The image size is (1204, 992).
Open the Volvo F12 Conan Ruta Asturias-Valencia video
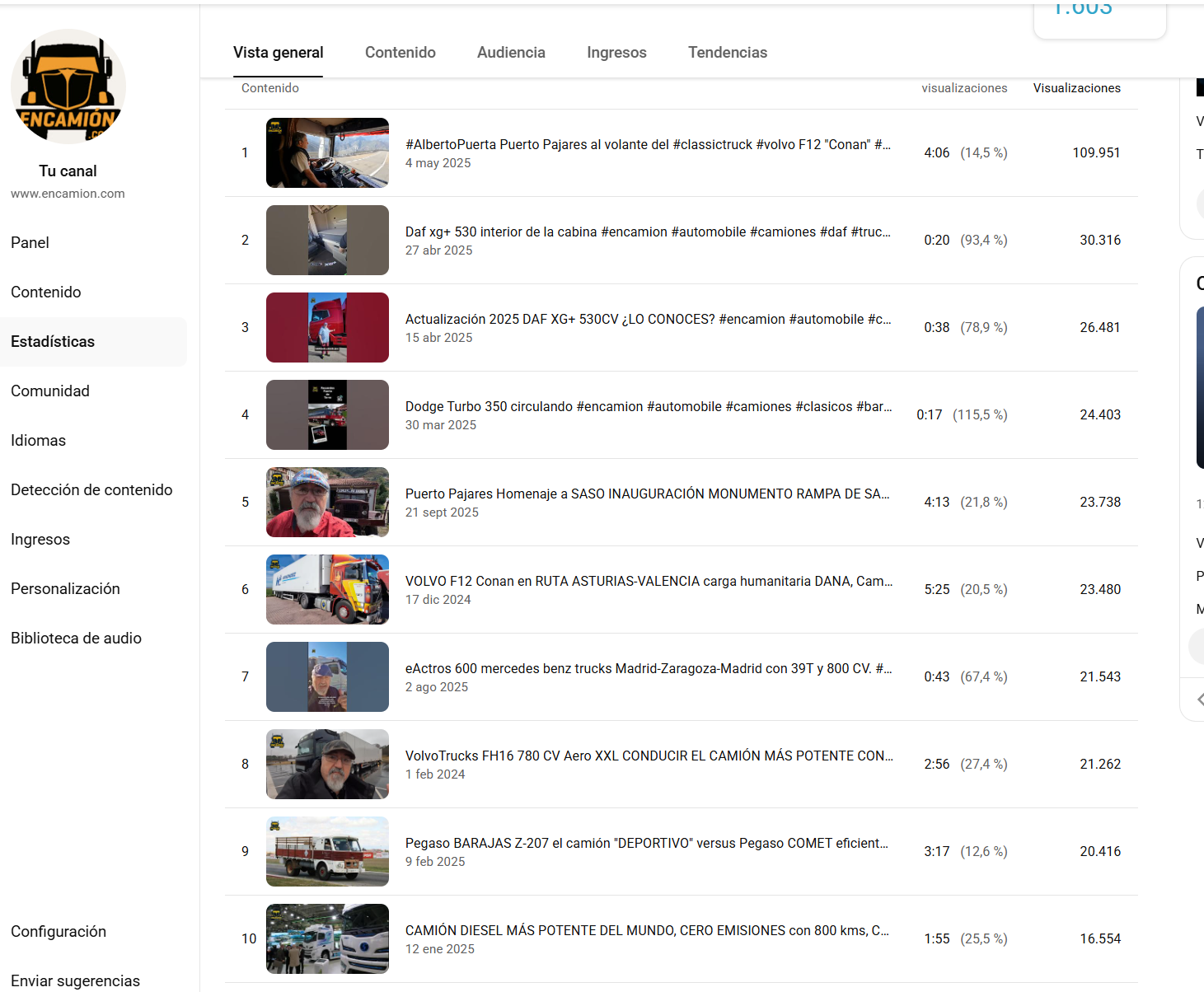click(647, 581)
